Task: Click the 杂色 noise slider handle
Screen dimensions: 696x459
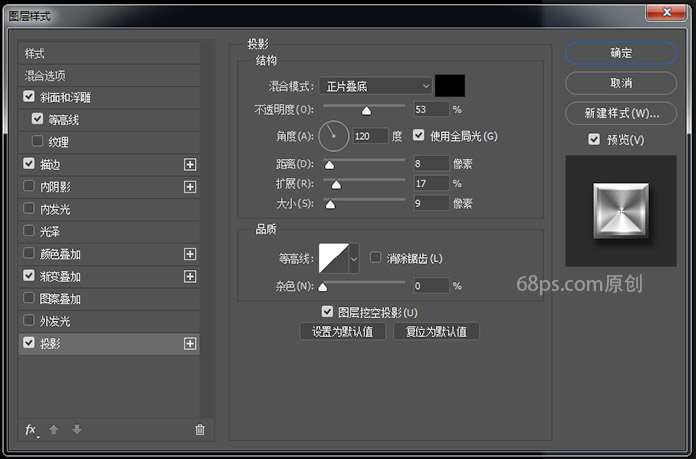Action: pos(323,287)
